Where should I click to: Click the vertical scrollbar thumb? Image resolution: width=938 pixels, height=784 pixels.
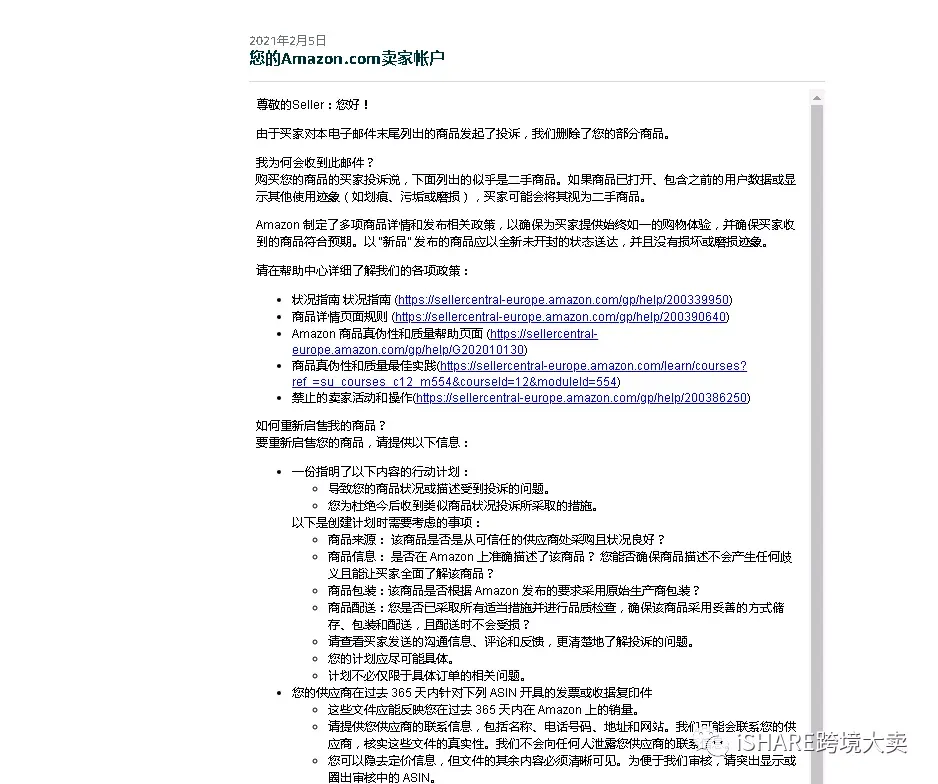pyautogui.click(x=817, y=443)
